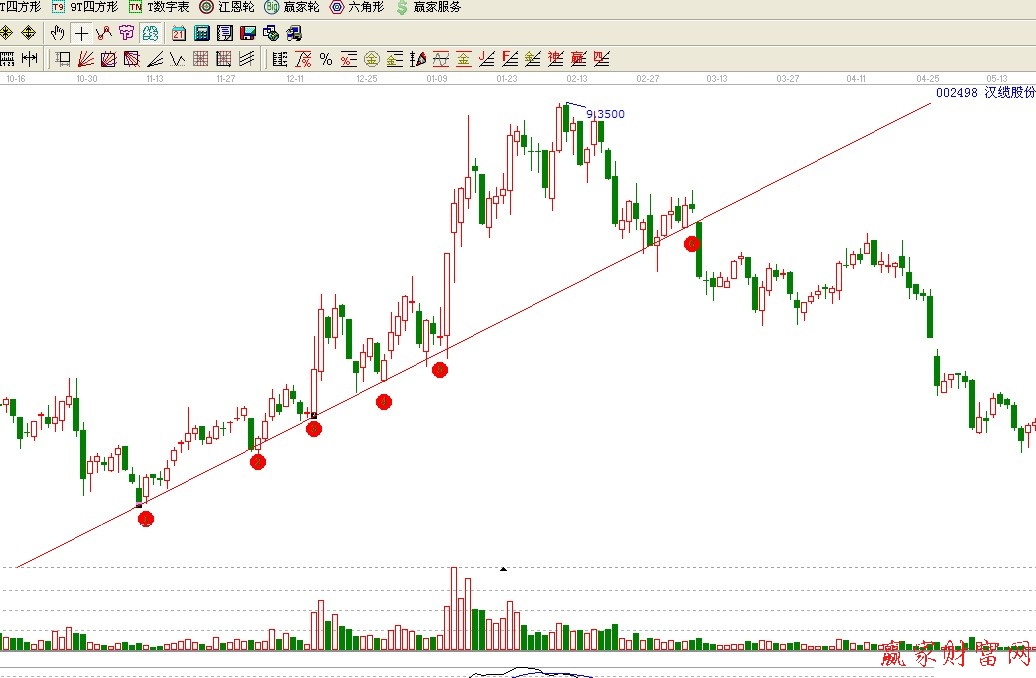Image resolution: width=1036 pixels, height=678 pixels.
Task: Toggle the highlighted 缩 zoom-out button
Action: point(150,33)
